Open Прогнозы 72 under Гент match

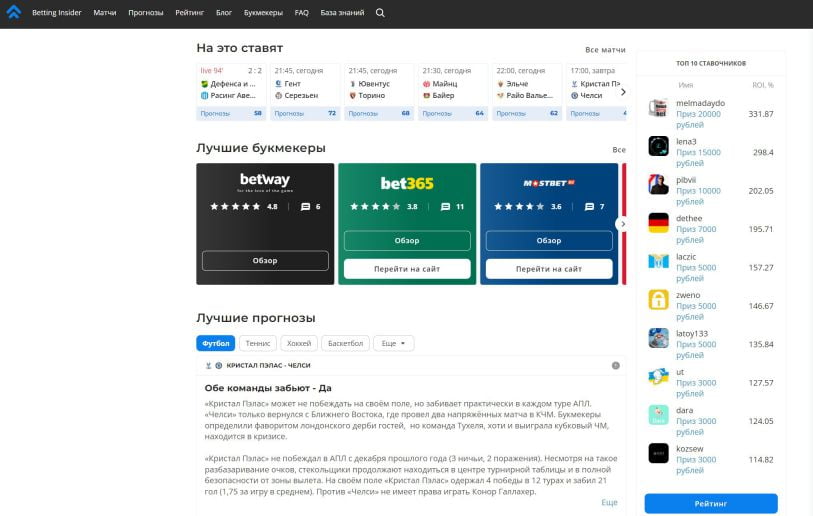(305, 113)
